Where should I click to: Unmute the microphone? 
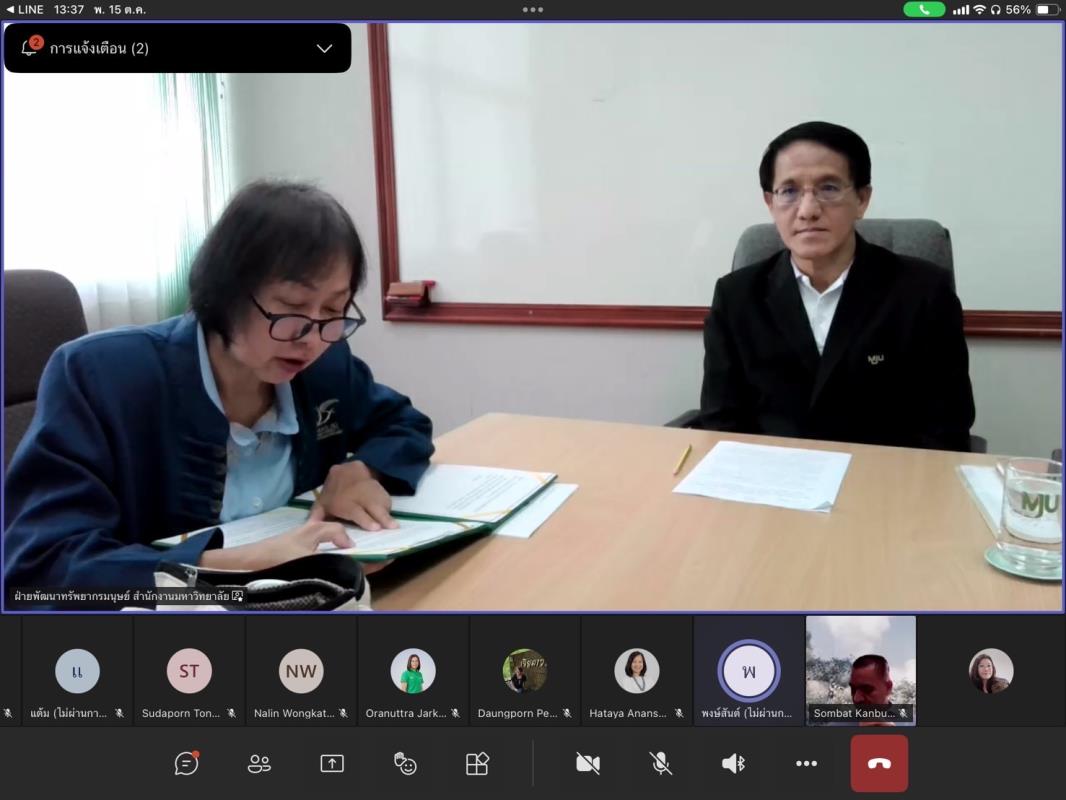click(x=661, y=763)
